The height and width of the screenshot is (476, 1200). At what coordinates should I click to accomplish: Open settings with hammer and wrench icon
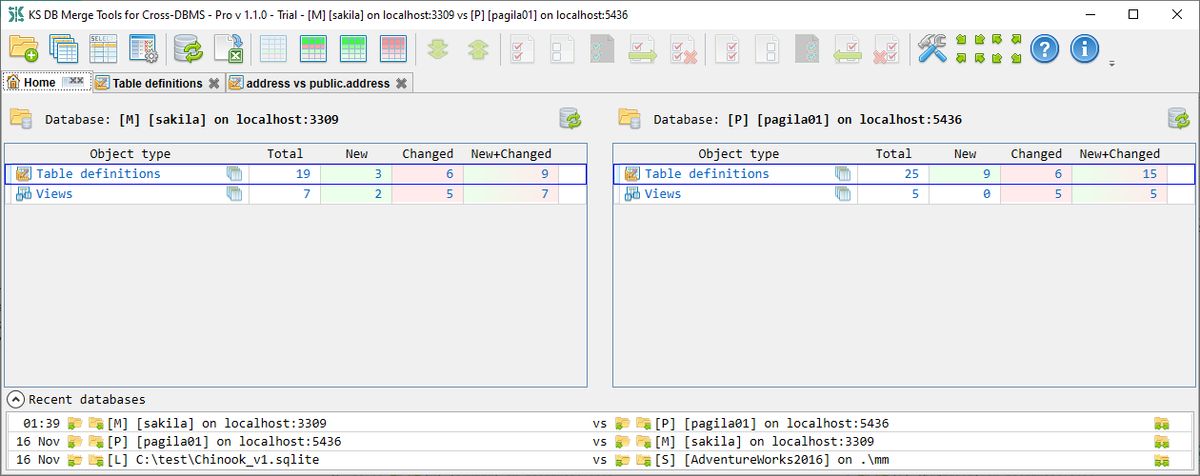coord(932,48)
